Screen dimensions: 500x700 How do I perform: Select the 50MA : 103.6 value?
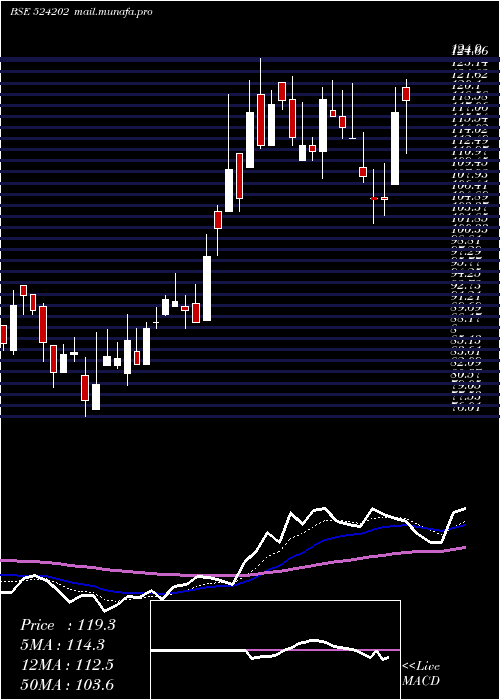click(x=67, y=684)
